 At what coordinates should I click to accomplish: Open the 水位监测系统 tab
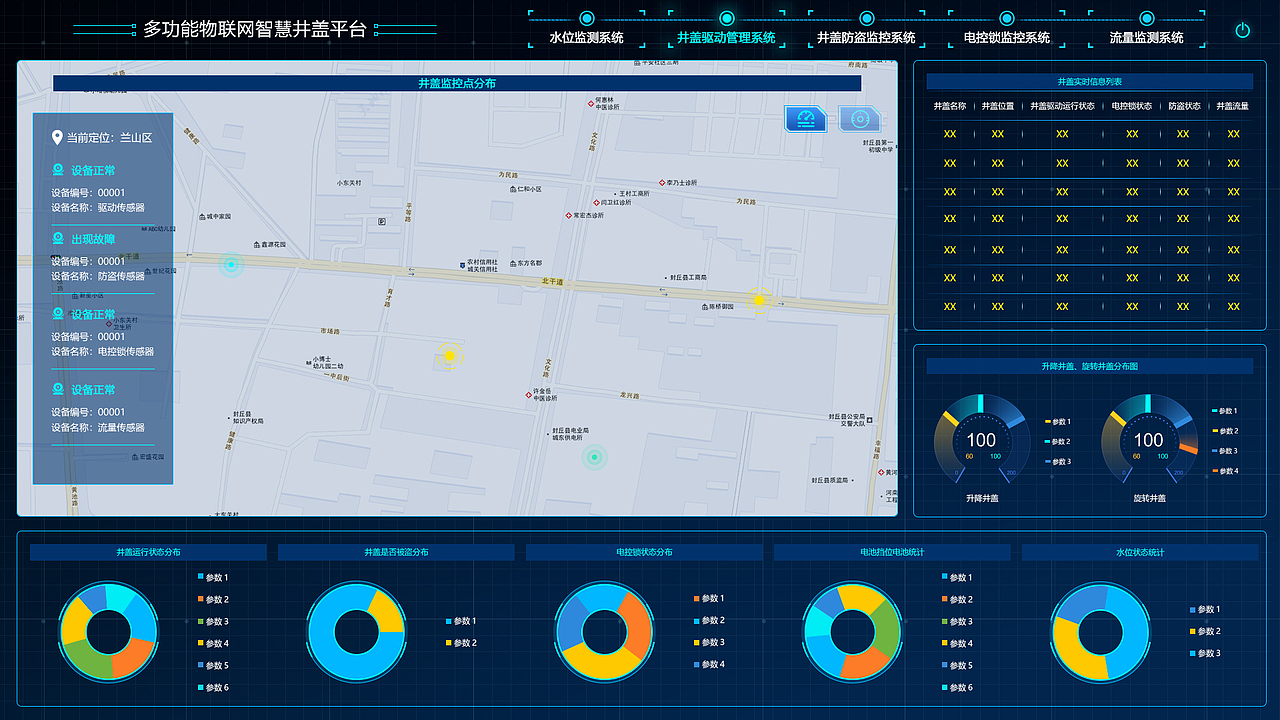(587, 37)
